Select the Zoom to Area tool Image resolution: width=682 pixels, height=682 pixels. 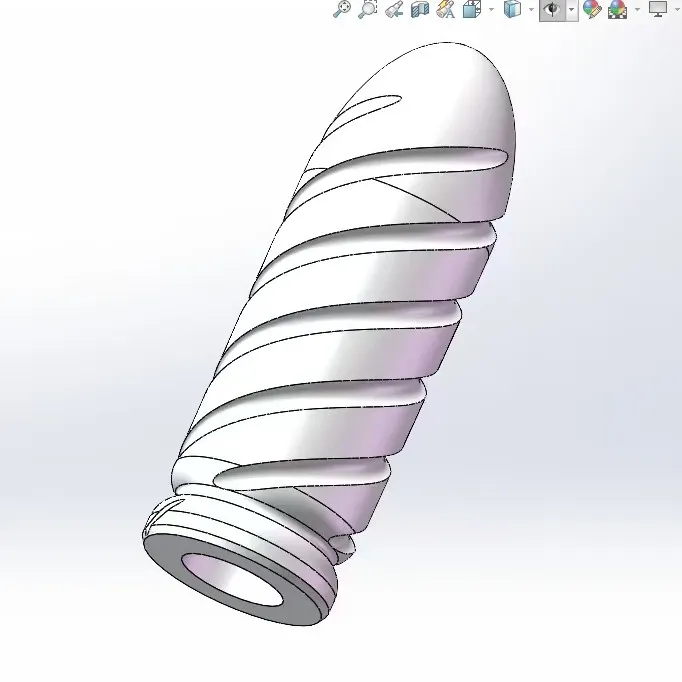368,9
